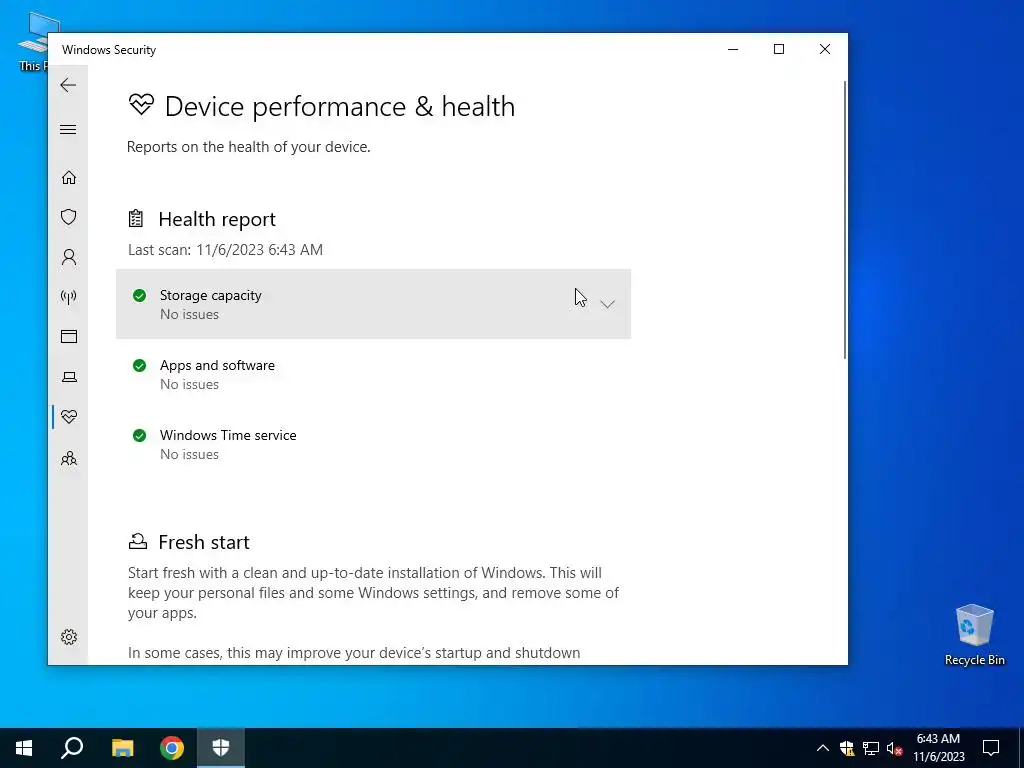Click green check next to Apps and software
This screenshot has width=1024, height=768.
pyautogui.click(x=139, y=365)
